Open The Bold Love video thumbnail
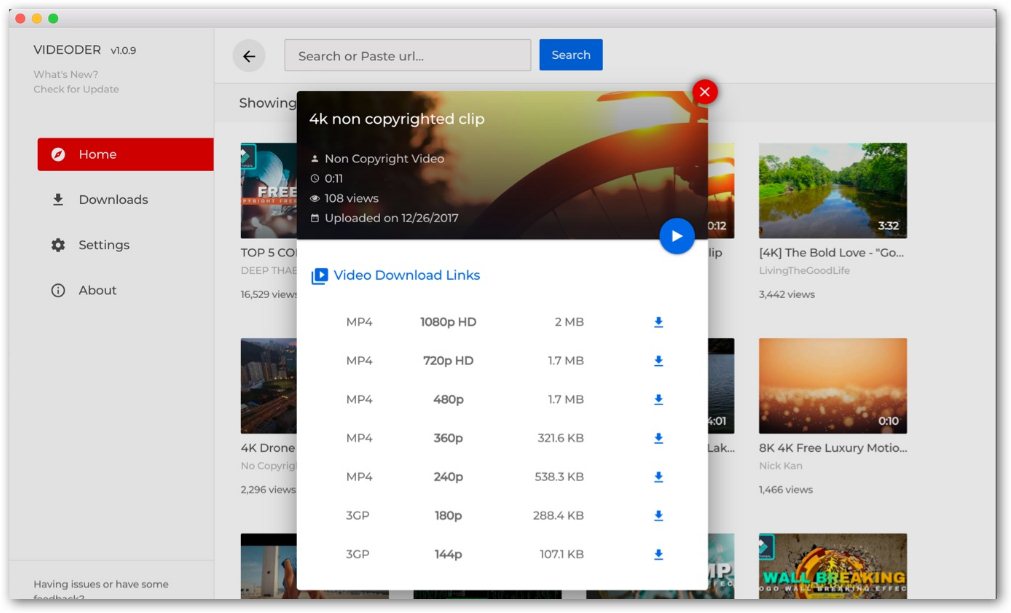The height and width of the screenshot is (613, 1011). (x=832, y=191)
